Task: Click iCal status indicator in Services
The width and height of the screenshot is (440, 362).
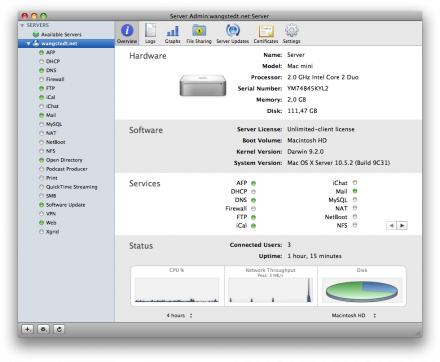Action: click(x=253, y=226)
